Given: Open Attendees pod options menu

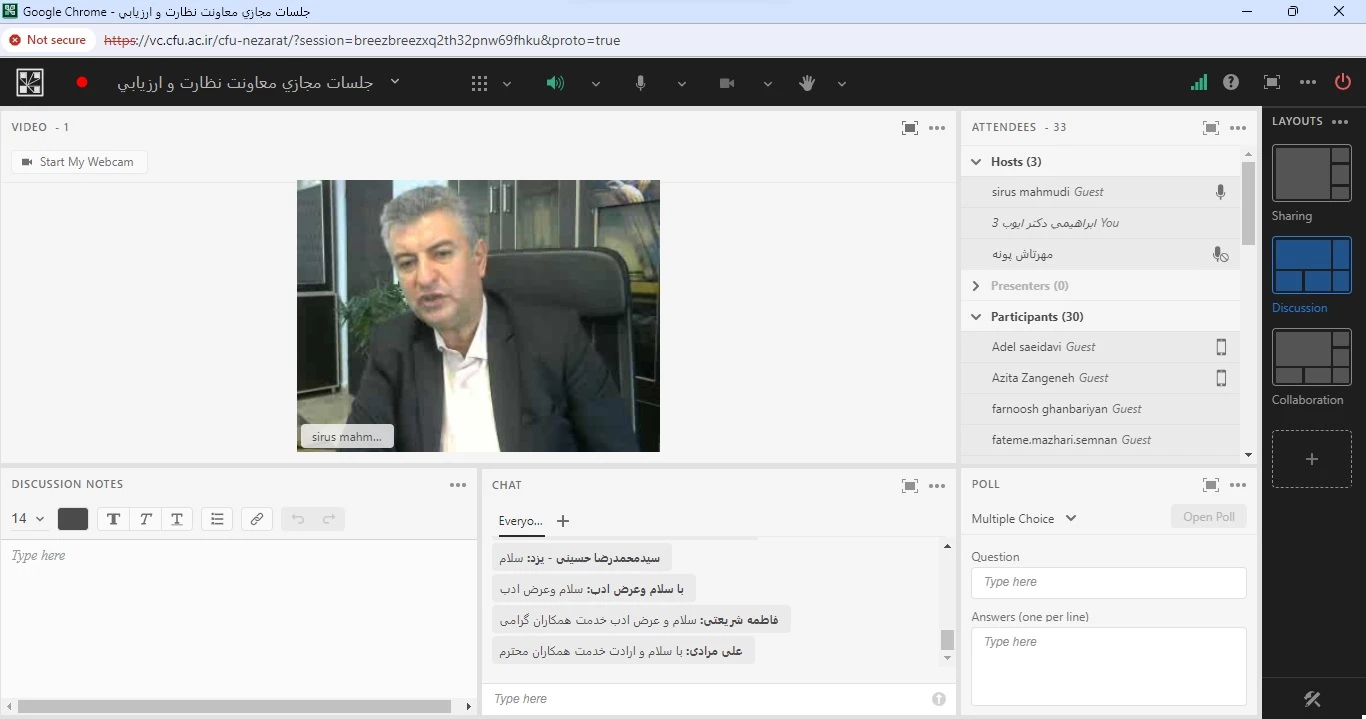Looking at the screenshot, I should 1238,128.
